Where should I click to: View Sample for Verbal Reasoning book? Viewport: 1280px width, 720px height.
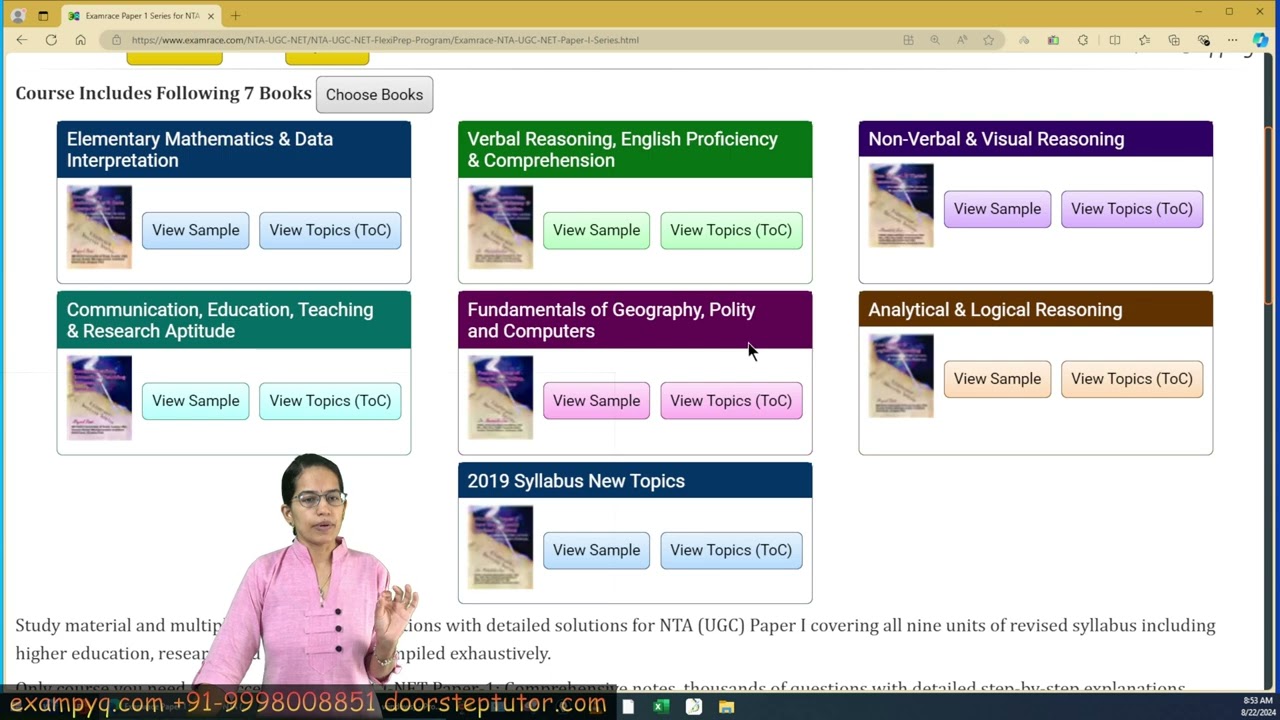click(596, 230)
